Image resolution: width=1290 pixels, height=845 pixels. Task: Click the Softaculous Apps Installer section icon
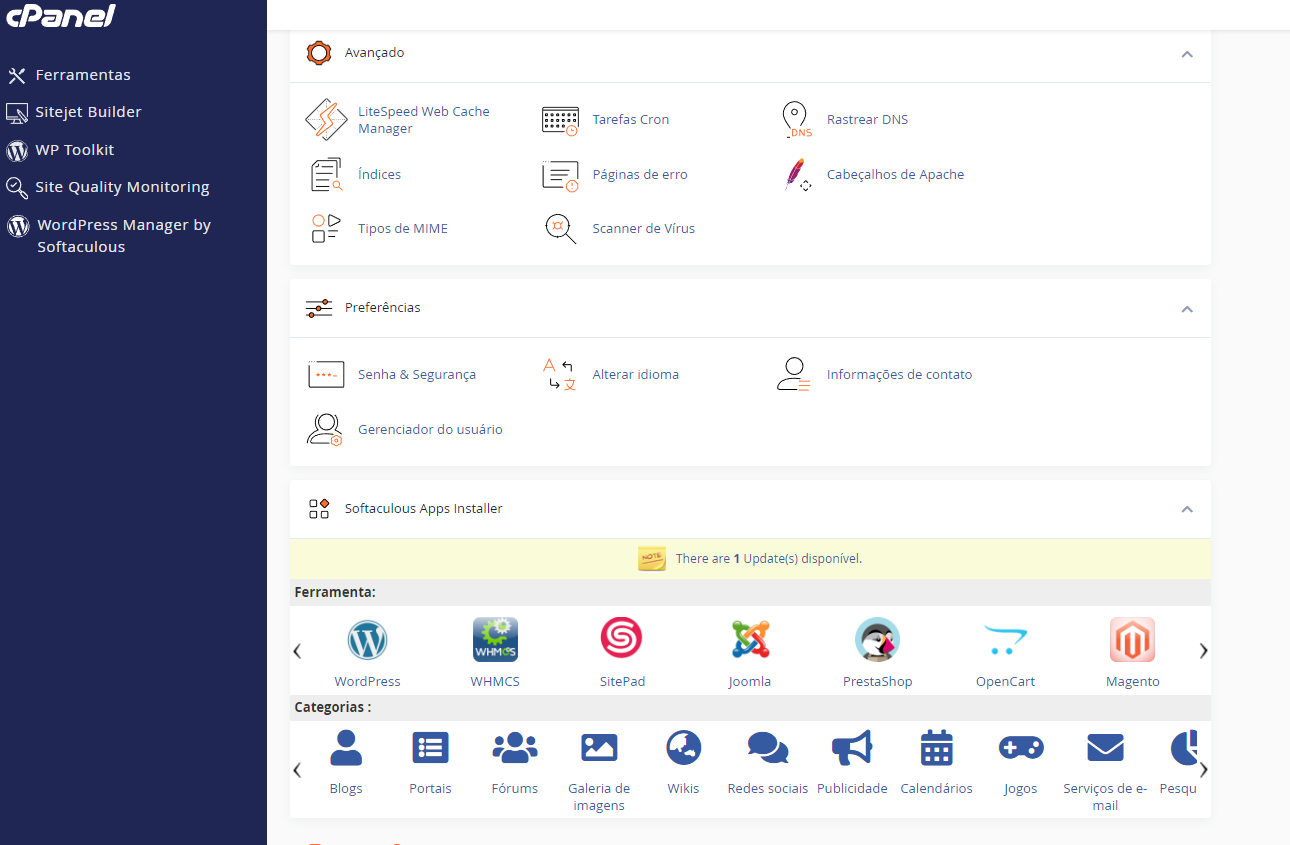point(319,509)
